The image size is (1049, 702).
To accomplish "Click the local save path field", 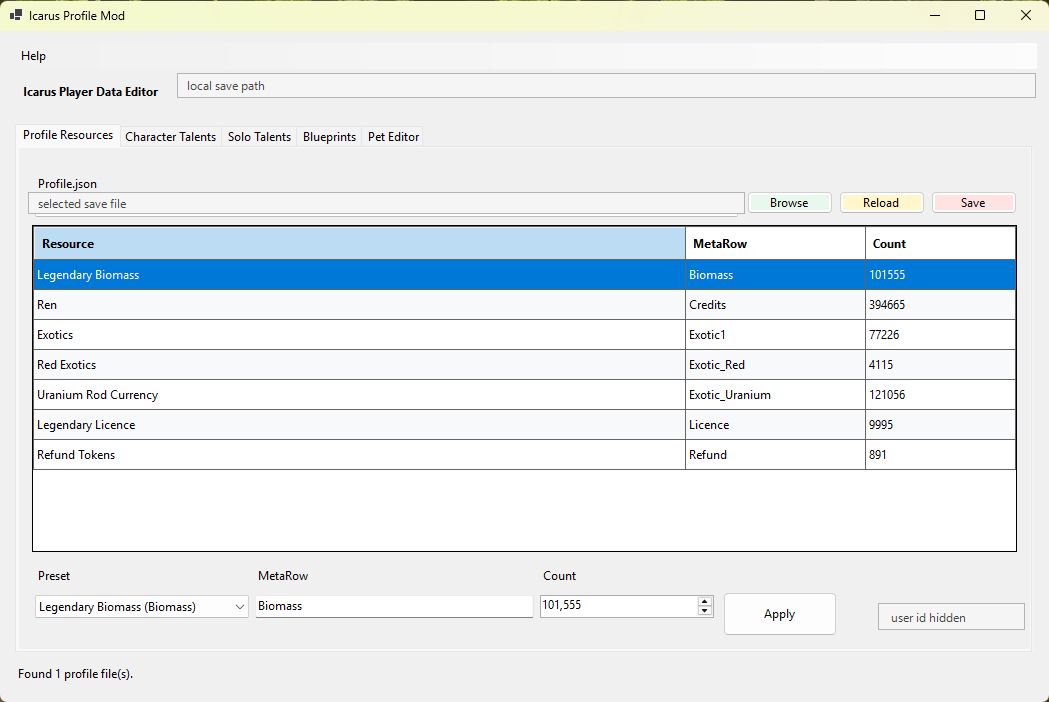I will point(606,86).
